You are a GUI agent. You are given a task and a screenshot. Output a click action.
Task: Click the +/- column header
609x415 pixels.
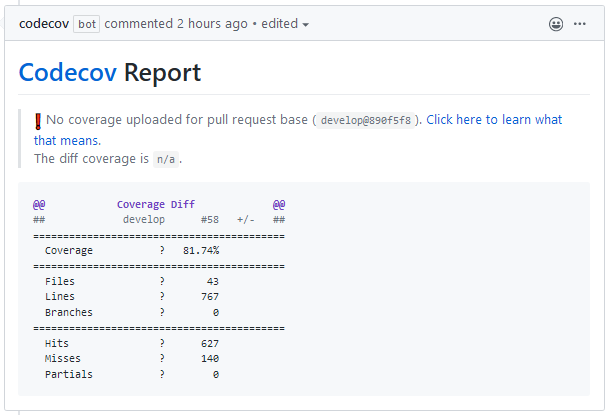[x=246, y=220]
